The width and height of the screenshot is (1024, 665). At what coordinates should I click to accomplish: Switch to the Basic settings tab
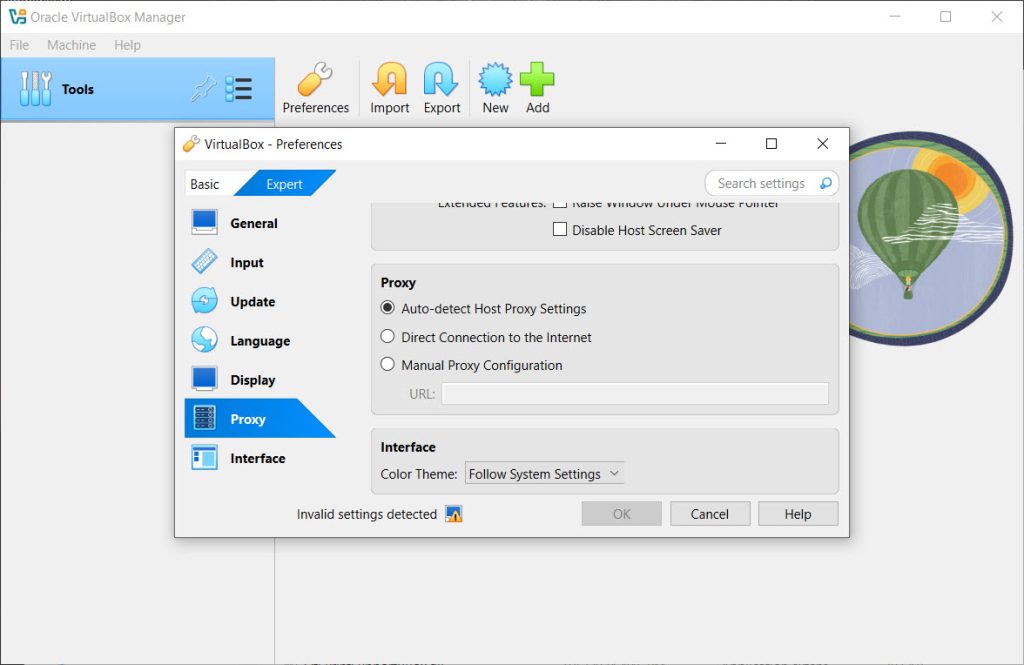tap(205, 184)
